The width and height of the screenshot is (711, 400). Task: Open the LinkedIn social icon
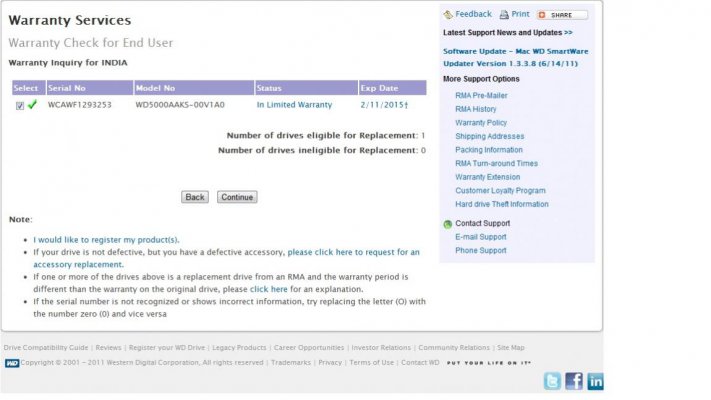(595, 381)
